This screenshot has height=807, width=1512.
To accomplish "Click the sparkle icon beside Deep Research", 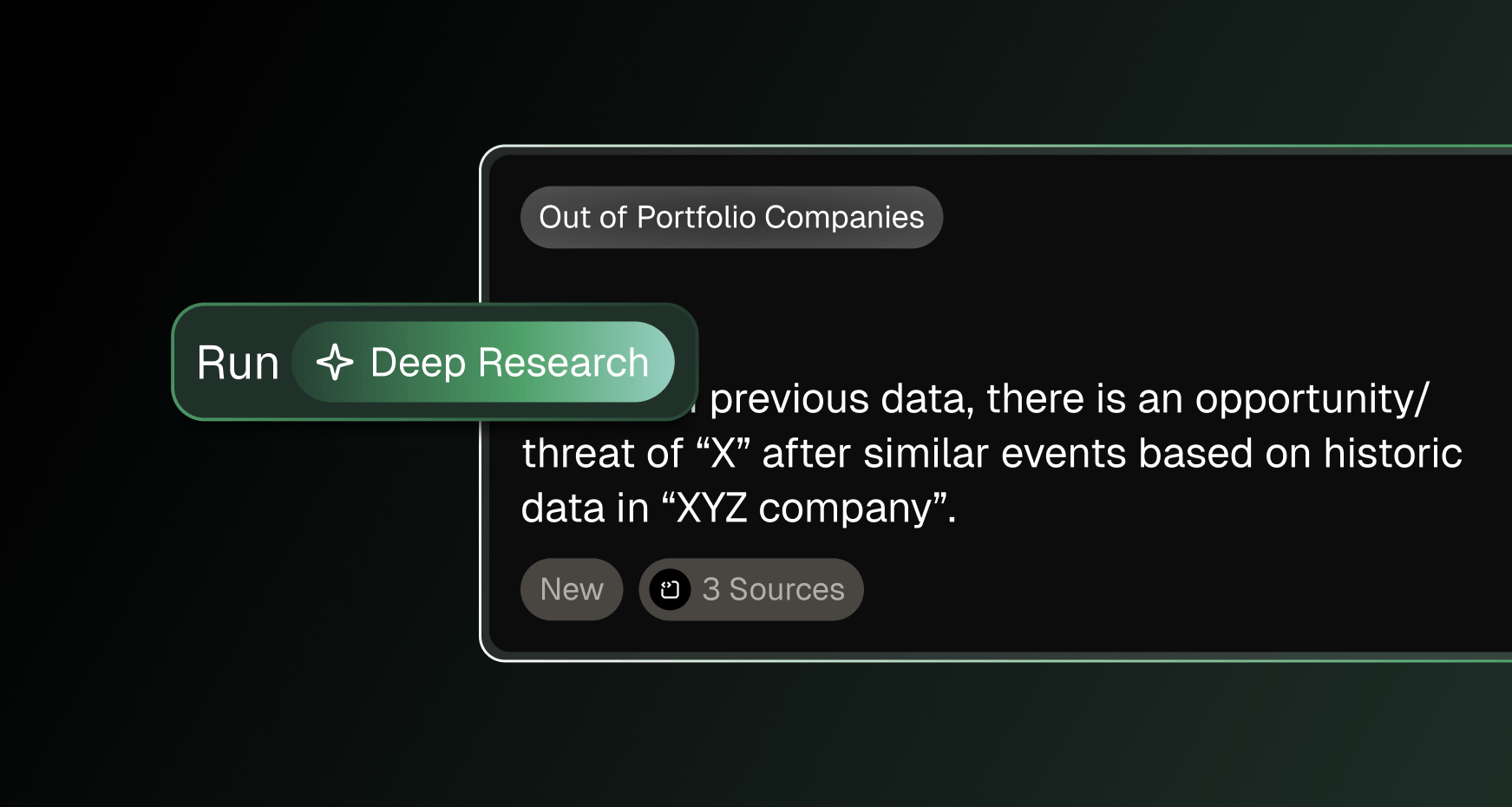I will tap(335, 363).
